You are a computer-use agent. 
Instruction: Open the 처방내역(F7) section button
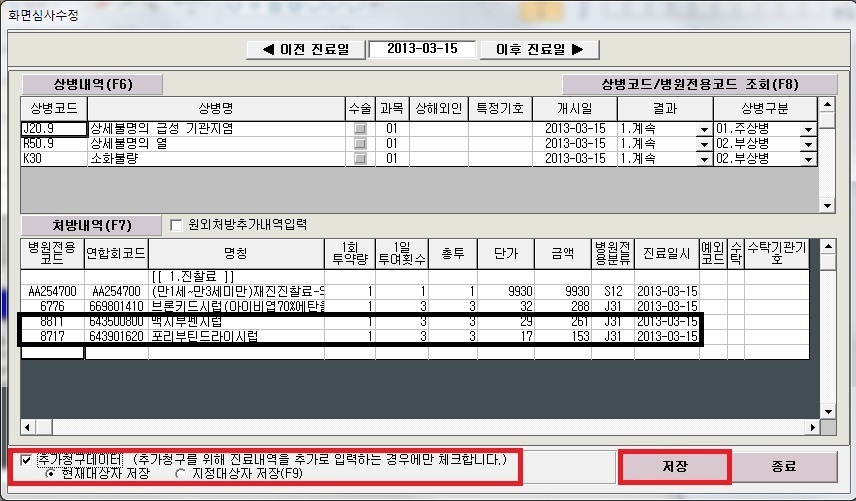click(x=92, y=224)
